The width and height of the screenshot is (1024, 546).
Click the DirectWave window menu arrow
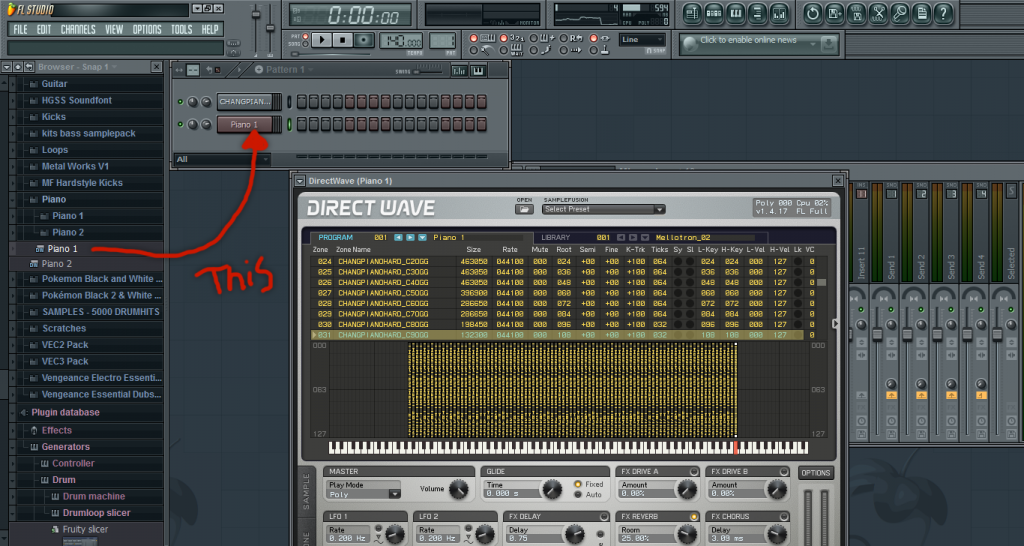(299, 181)
